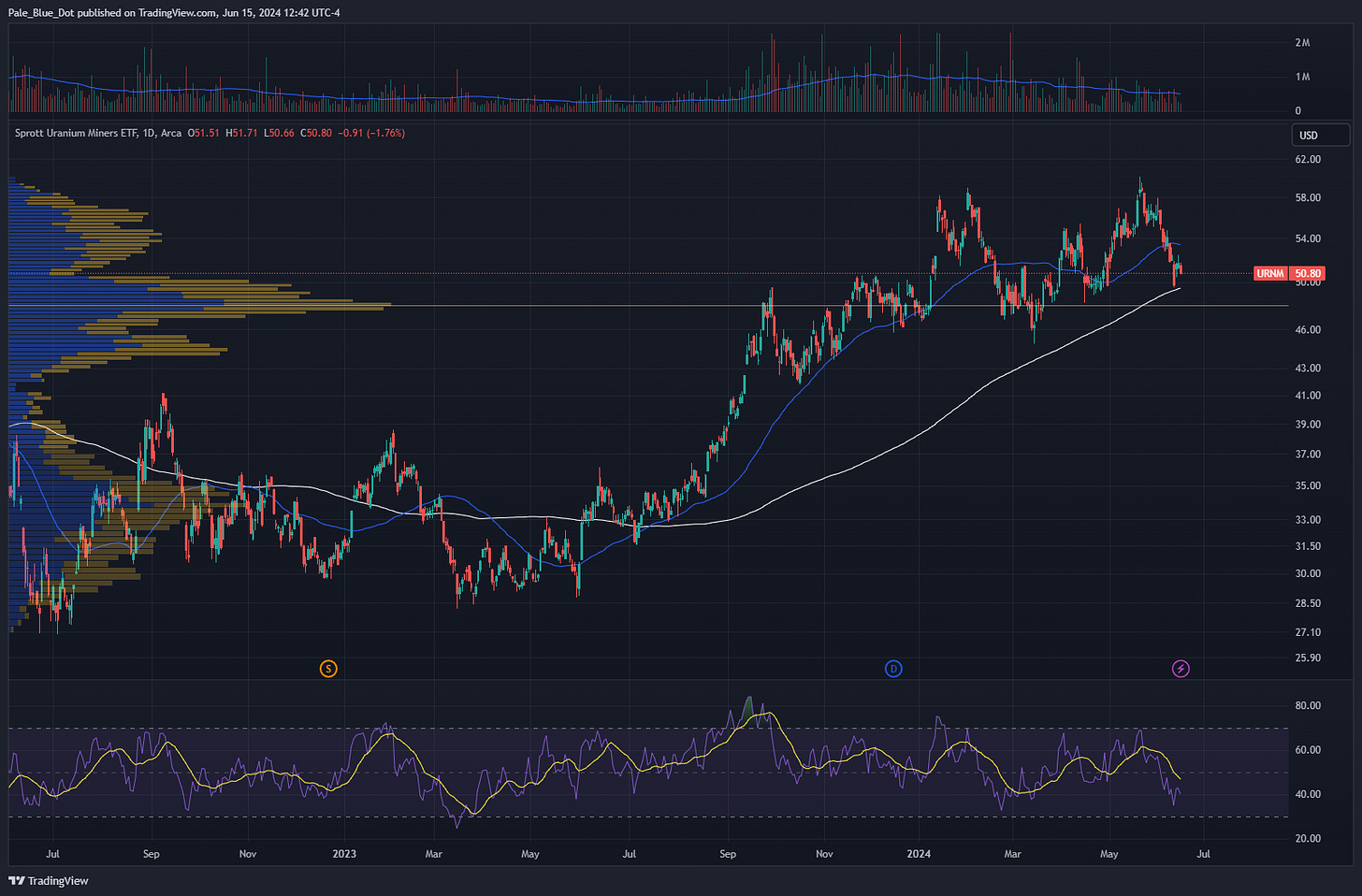Viewport: 1362px width, 896px height.
Task: Click the purple lightning earnings marker icon
Action: click(1181, 668)
